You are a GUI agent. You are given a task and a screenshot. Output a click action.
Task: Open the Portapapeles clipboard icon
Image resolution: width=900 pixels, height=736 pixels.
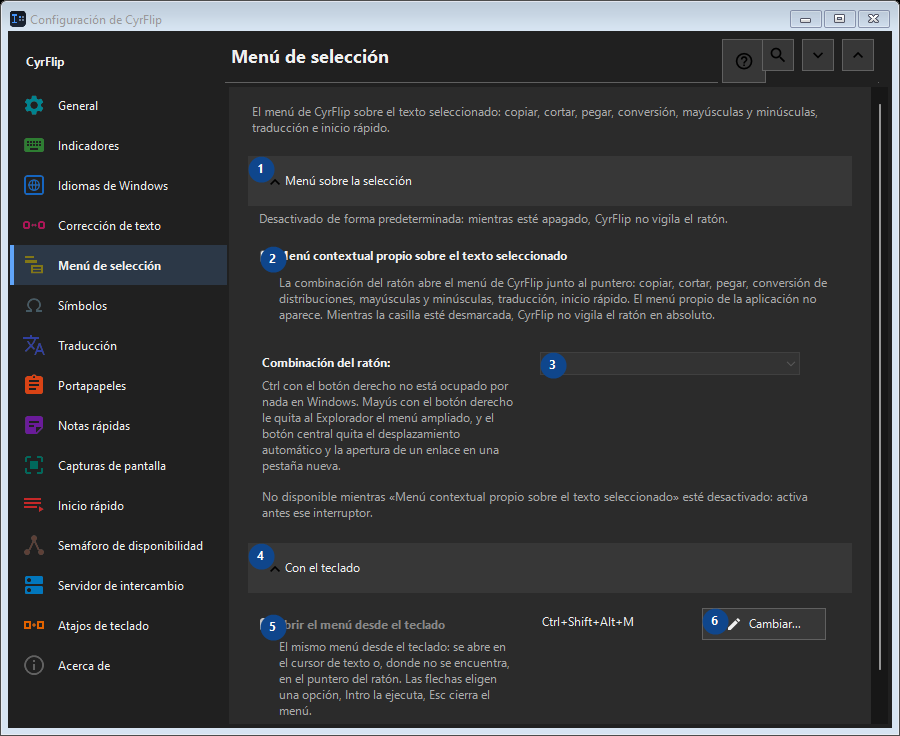(x=34, y=385)
